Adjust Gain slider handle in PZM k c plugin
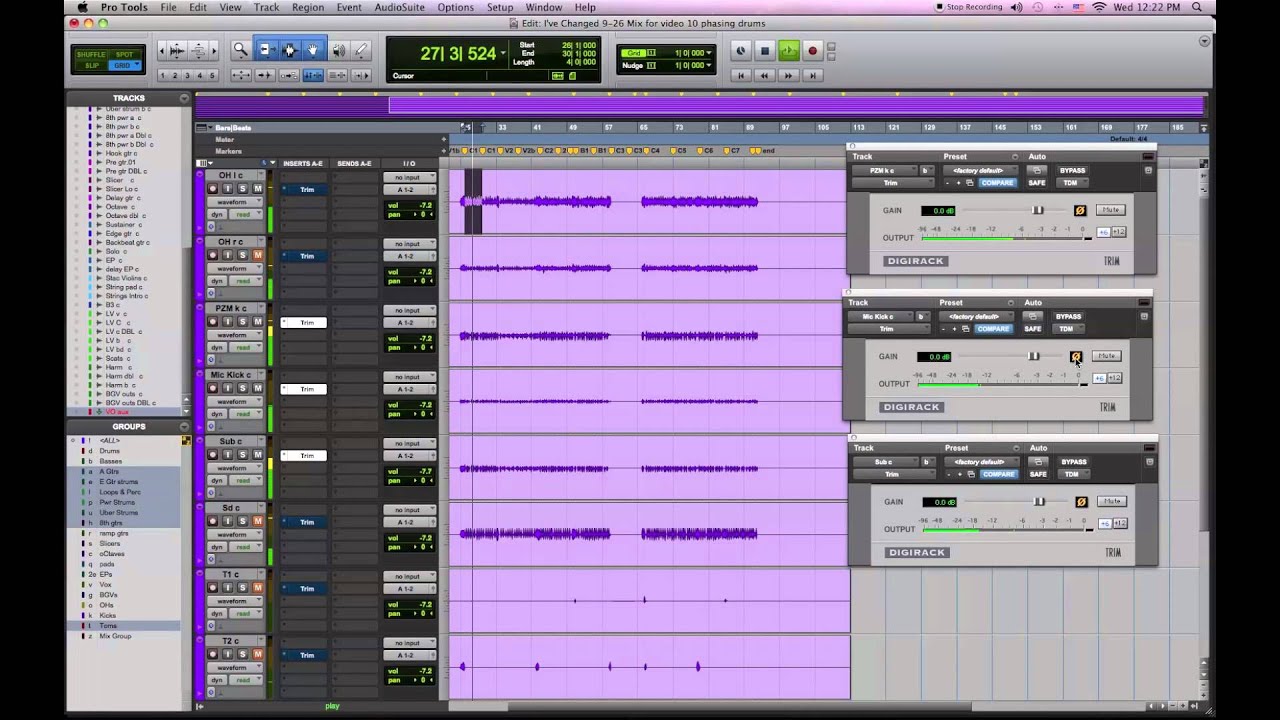 coord(1038,210)
